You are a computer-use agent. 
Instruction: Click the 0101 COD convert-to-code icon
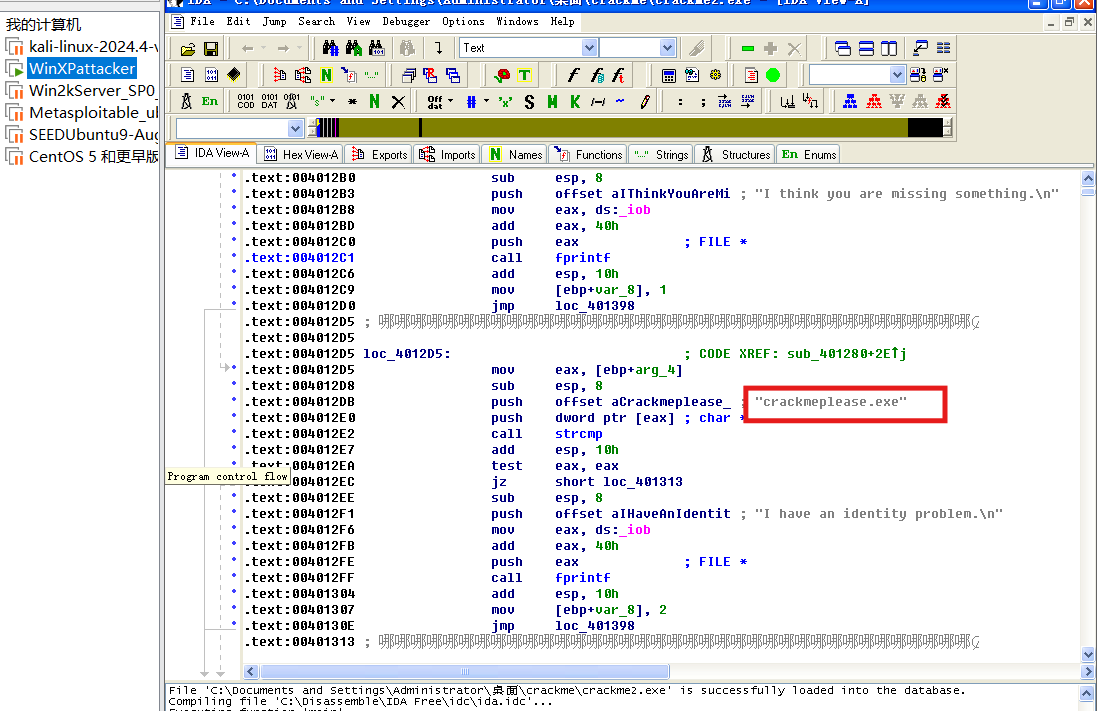[246, 101]
